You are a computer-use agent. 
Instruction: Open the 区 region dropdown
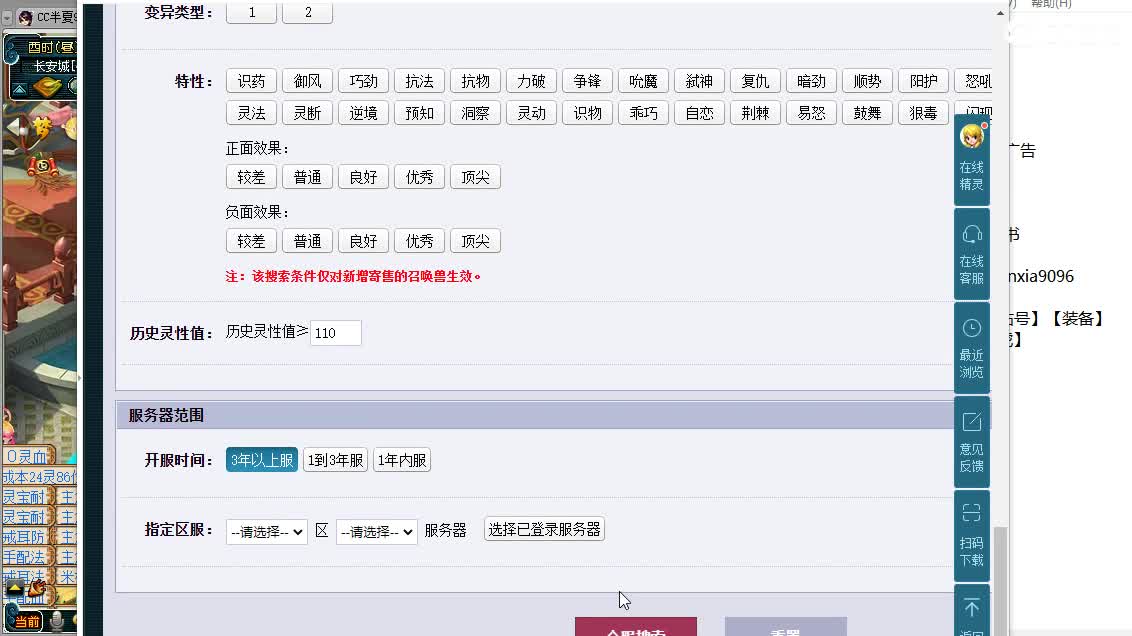click(x=266, y=532)
